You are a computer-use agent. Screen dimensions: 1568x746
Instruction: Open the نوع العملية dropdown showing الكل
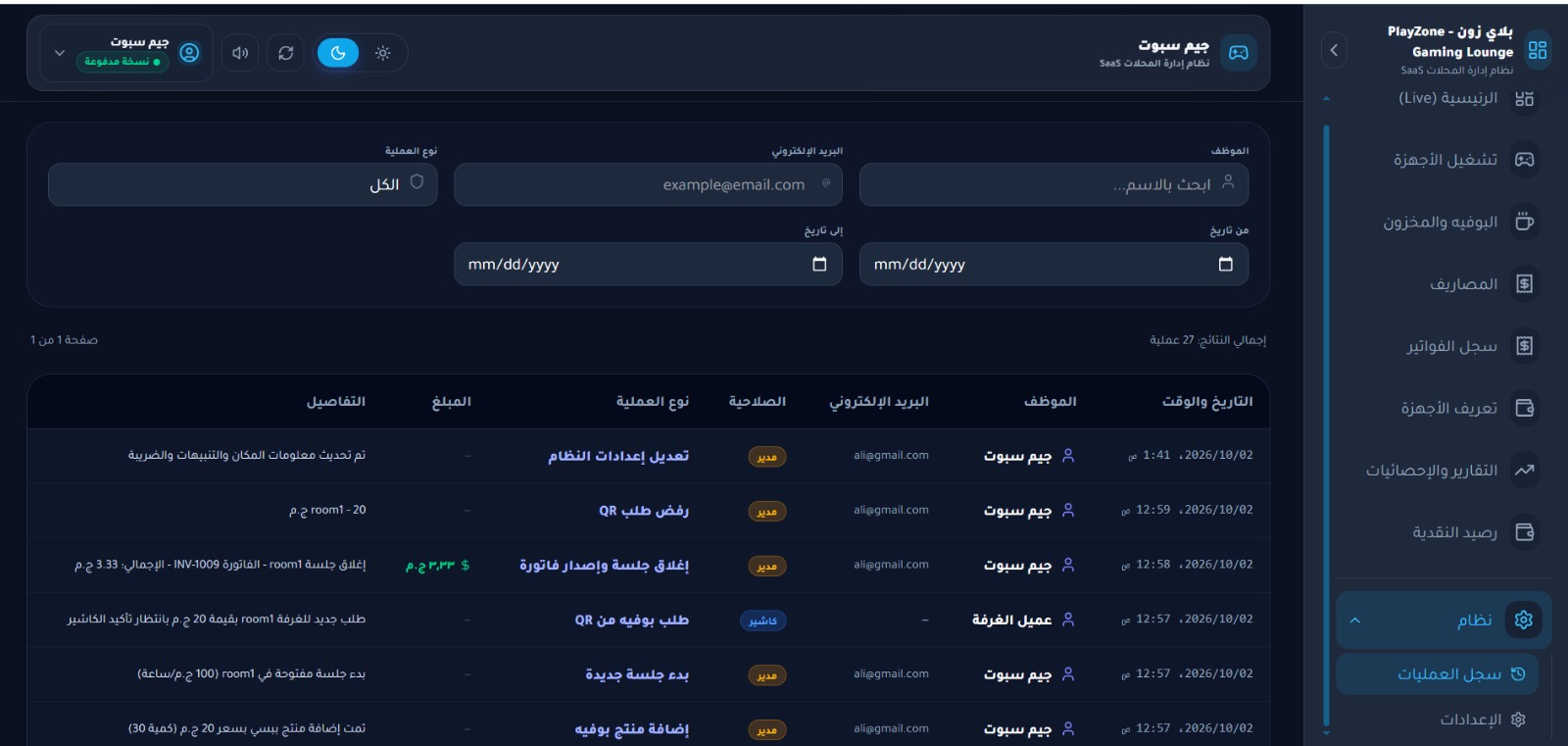242,184
